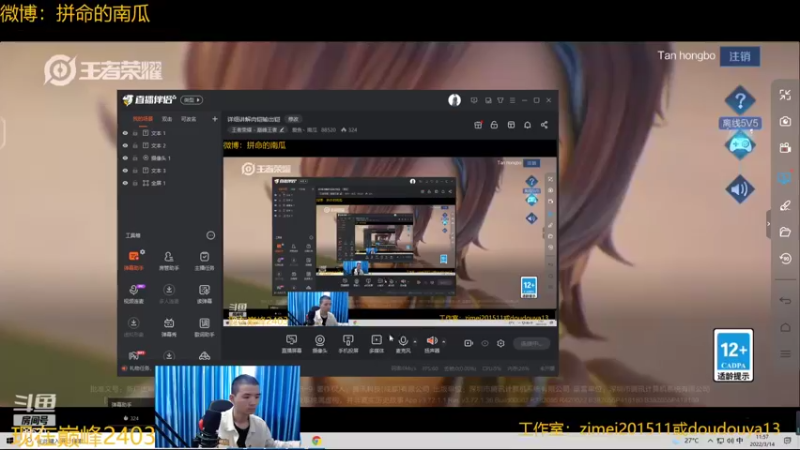Viewport: 800px width, 450px height.
Task: Mute the 麦克风 microphone icon
Action: coord(403,341)
